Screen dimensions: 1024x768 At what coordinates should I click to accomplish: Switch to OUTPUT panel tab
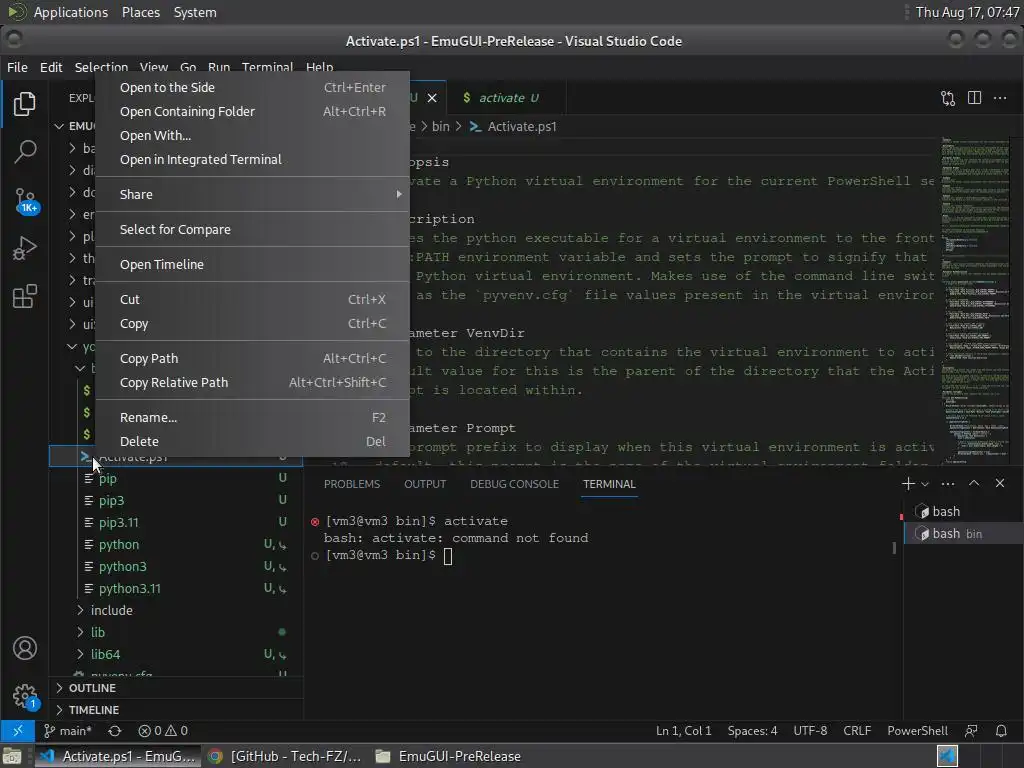click(424, 485)
